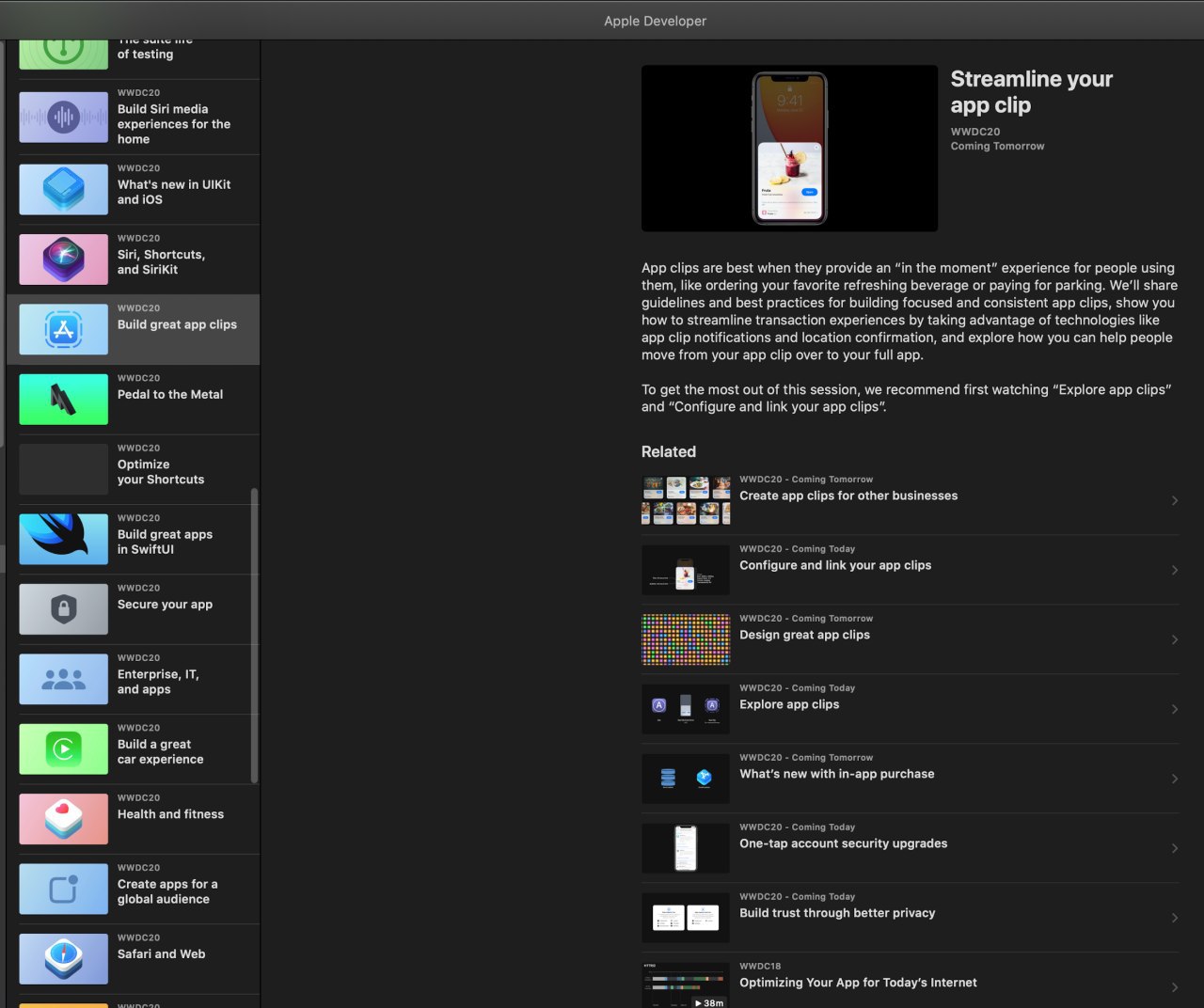Click chevron for Build trust through better privacy

tap(1175, 918)
